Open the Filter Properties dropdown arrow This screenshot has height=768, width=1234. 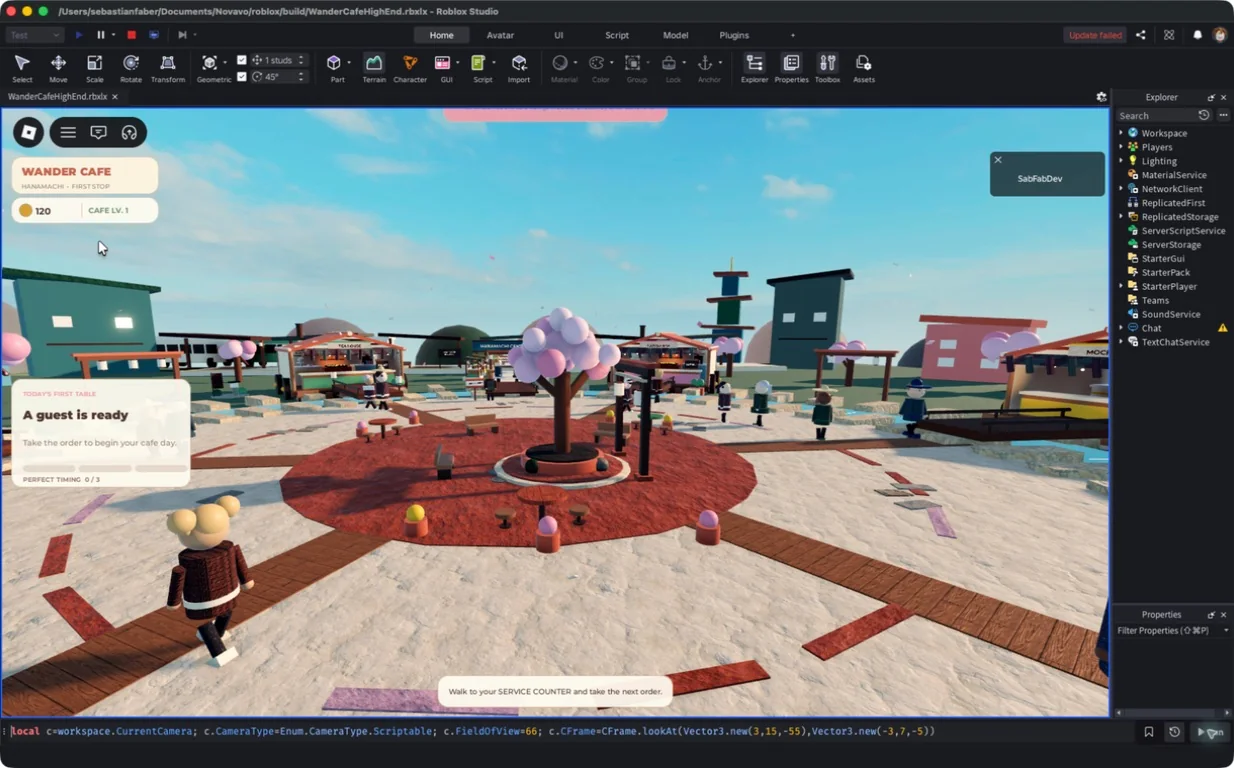[1226, 631]
